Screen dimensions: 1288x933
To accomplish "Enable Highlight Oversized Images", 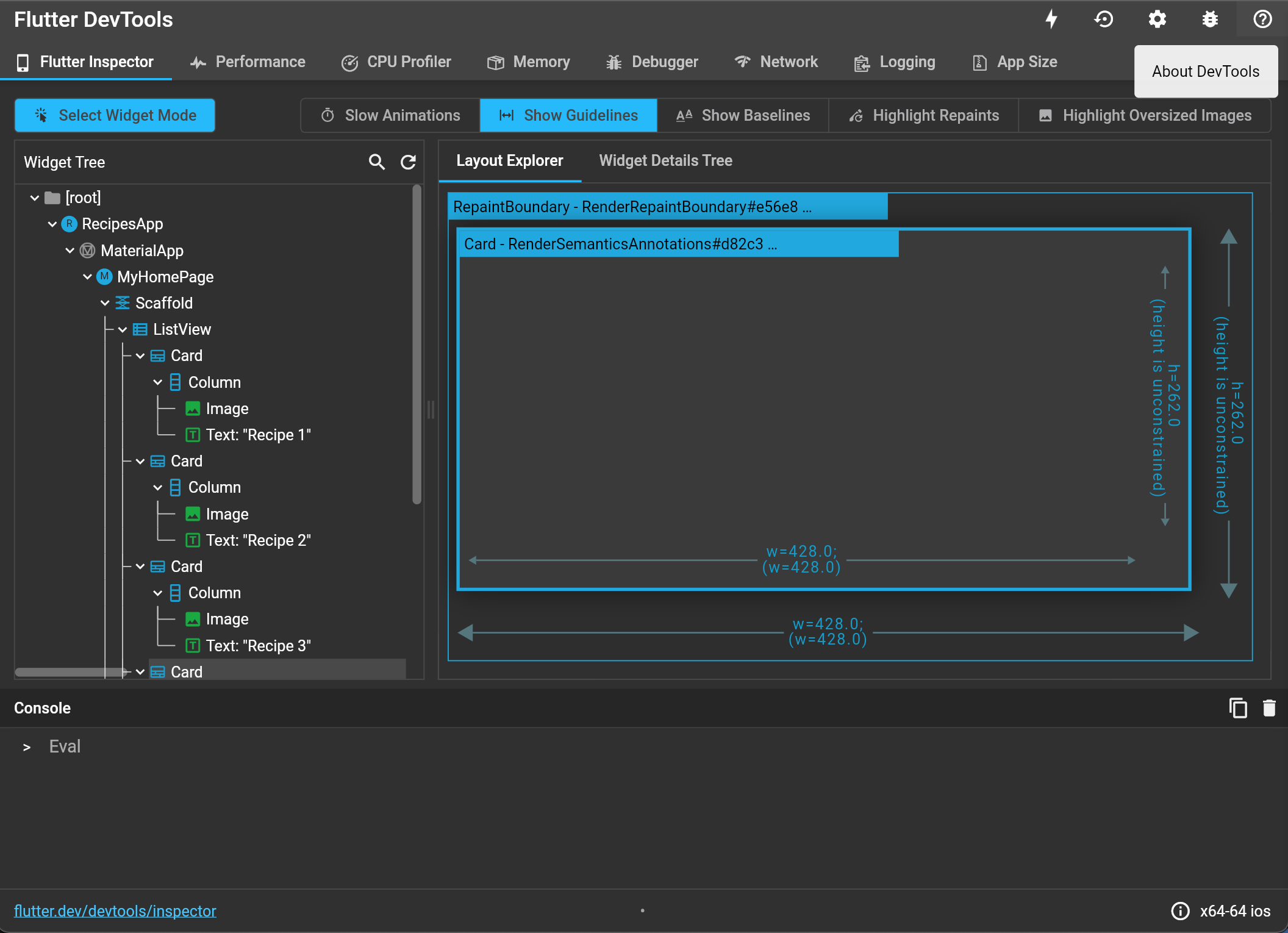I will pos(1145,115).
